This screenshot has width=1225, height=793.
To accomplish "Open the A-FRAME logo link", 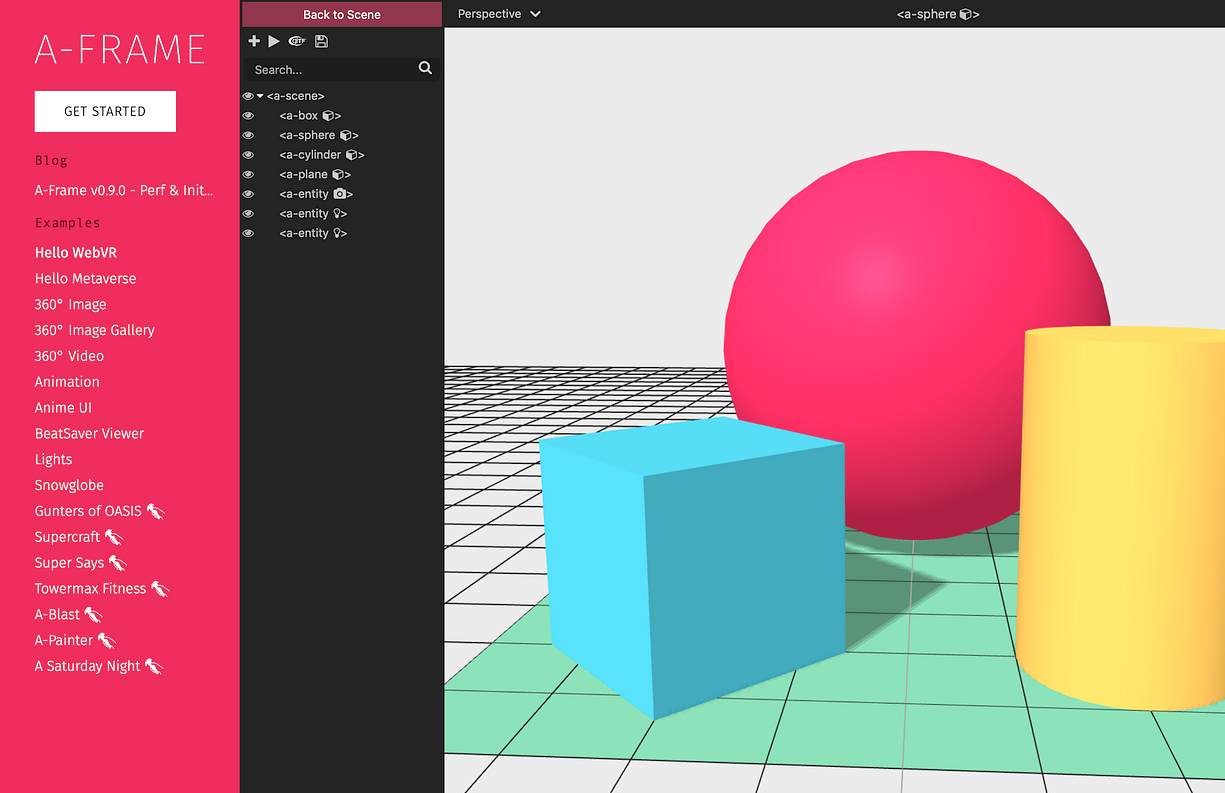I will click(x=120, y=49).
